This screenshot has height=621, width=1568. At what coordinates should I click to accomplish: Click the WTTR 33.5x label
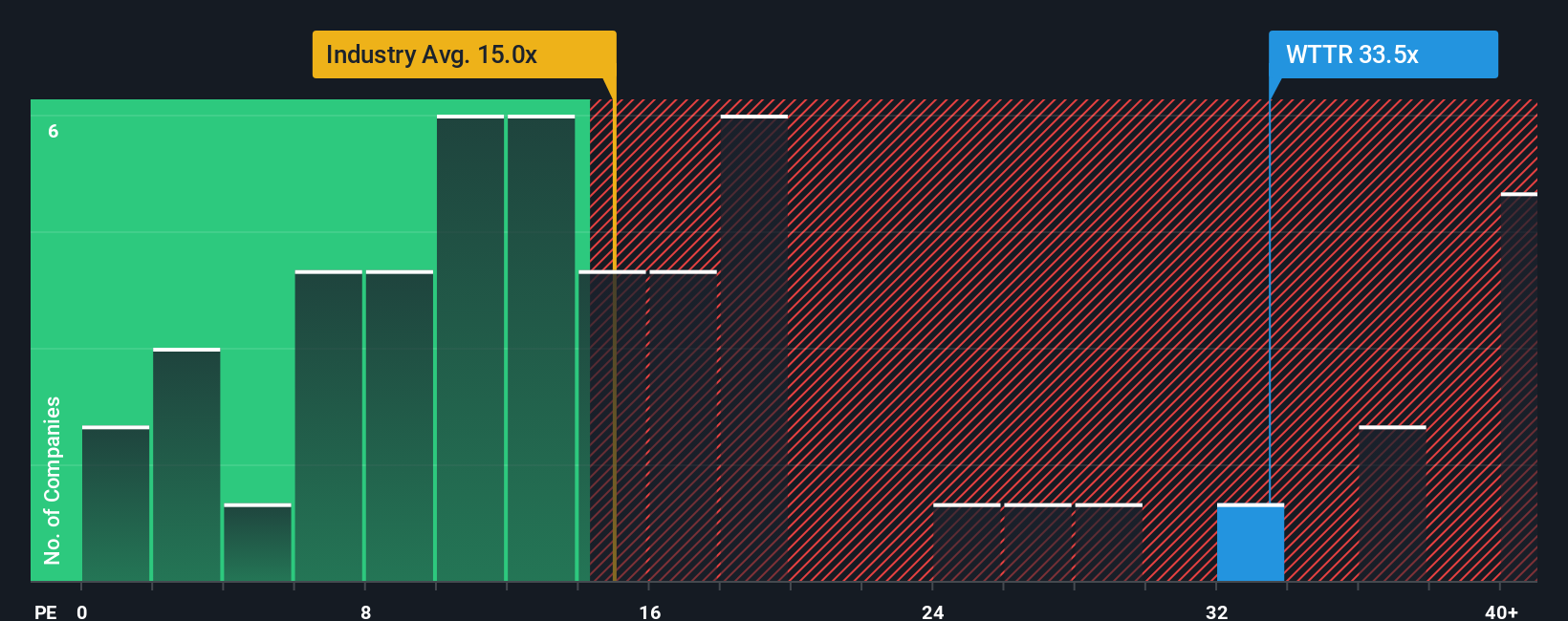click(1383, 54)
